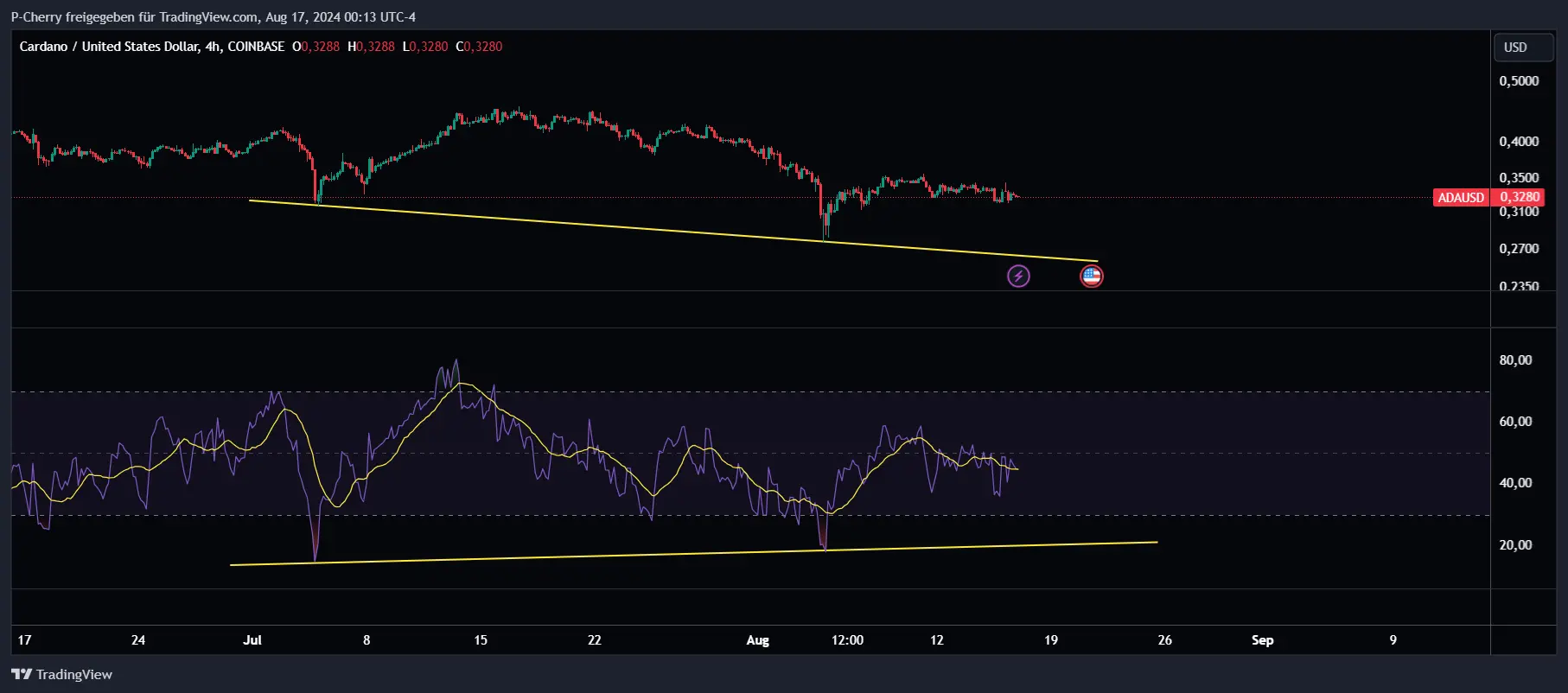The image size is (1568, 693).
Task: Select the high value H0,3288
Action: click(371, 47)
